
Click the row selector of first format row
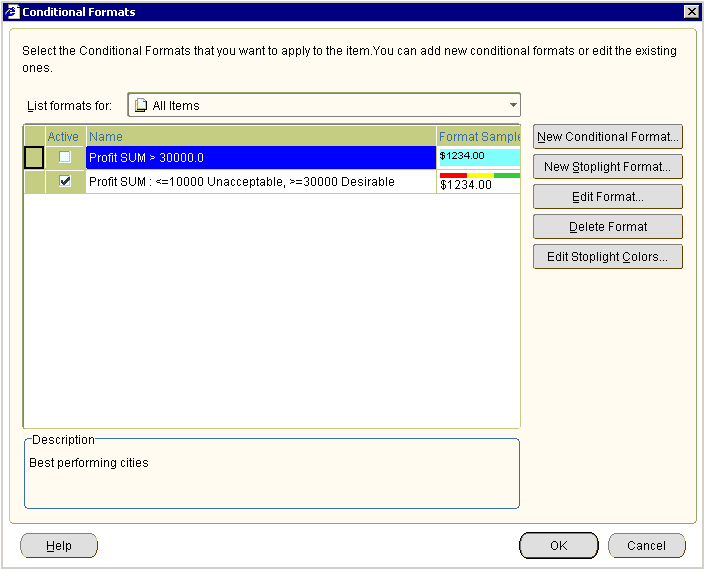pos(34,158)
